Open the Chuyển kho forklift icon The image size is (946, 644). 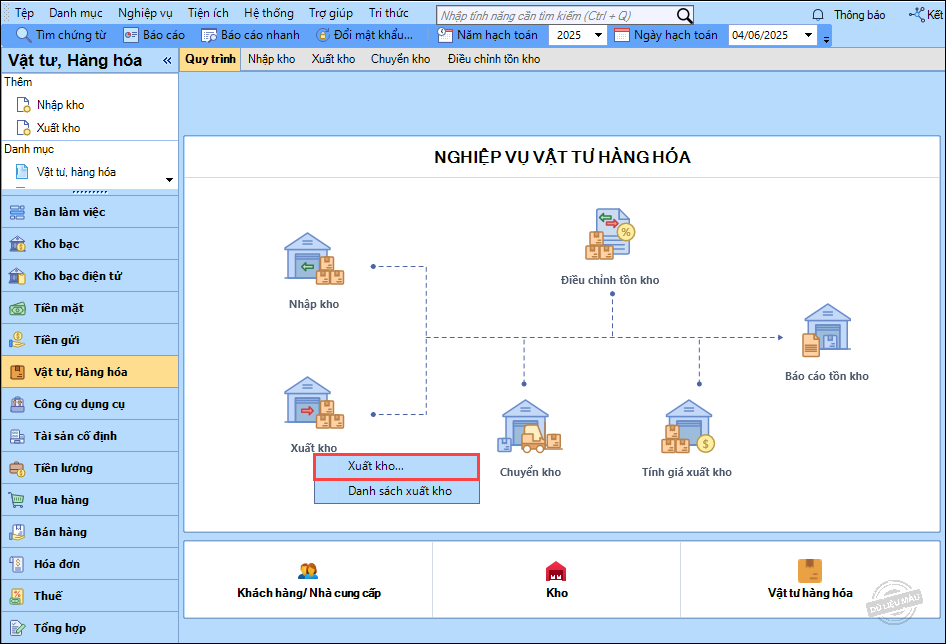(x=530, y=426)
